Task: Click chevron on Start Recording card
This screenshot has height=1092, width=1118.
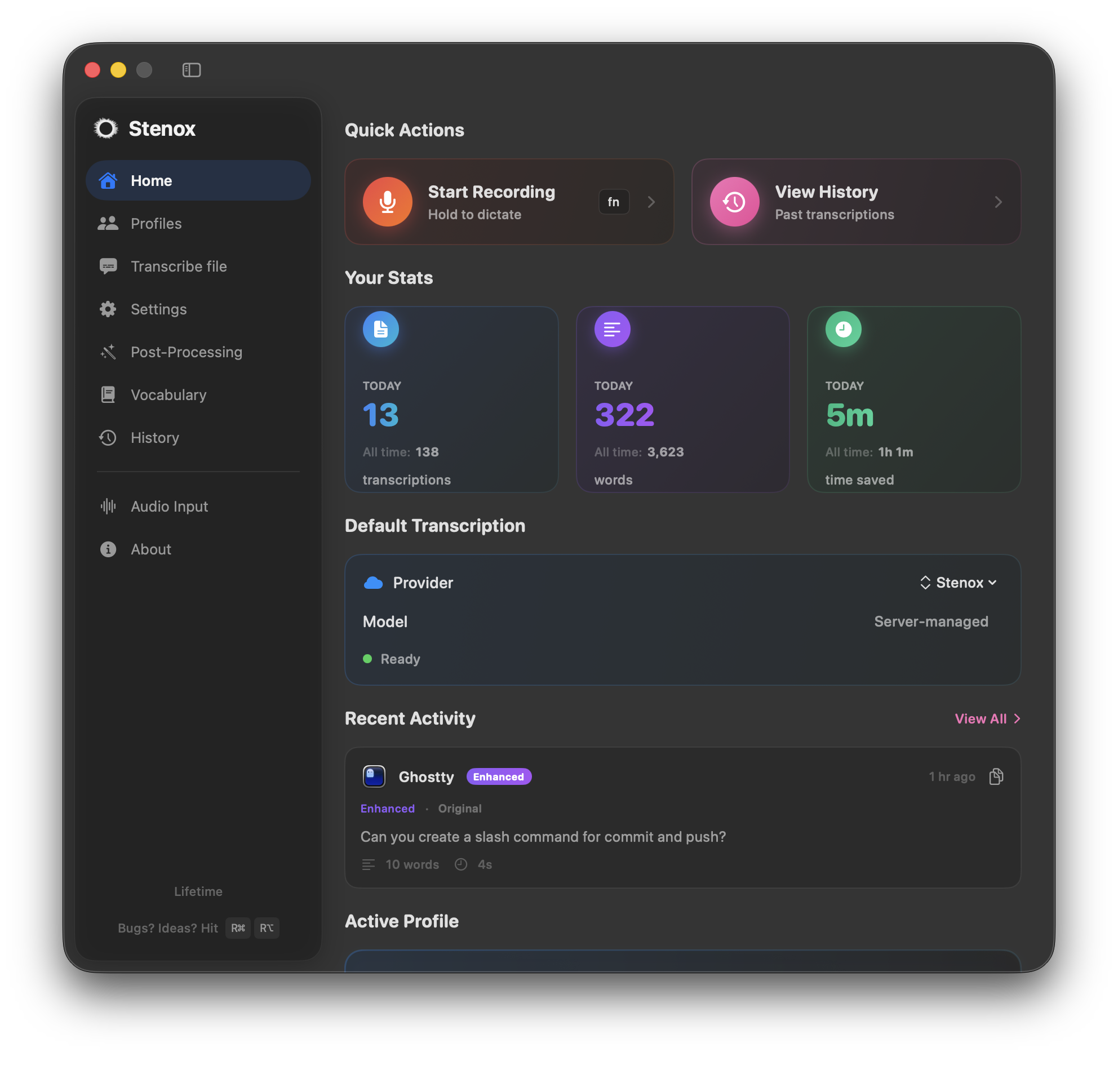Action: [651, 202]
